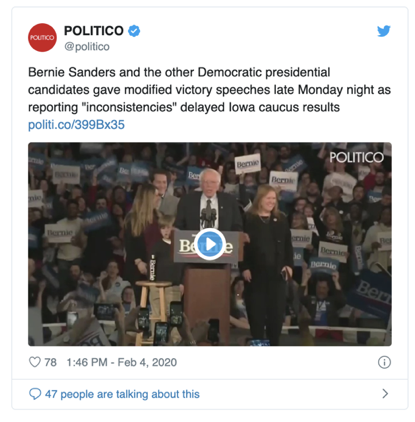Image resolution: width=415 pixels, height=422 pixels.
Task: Open the politi.co/399Bx35 link
Action: click(76, 125)
